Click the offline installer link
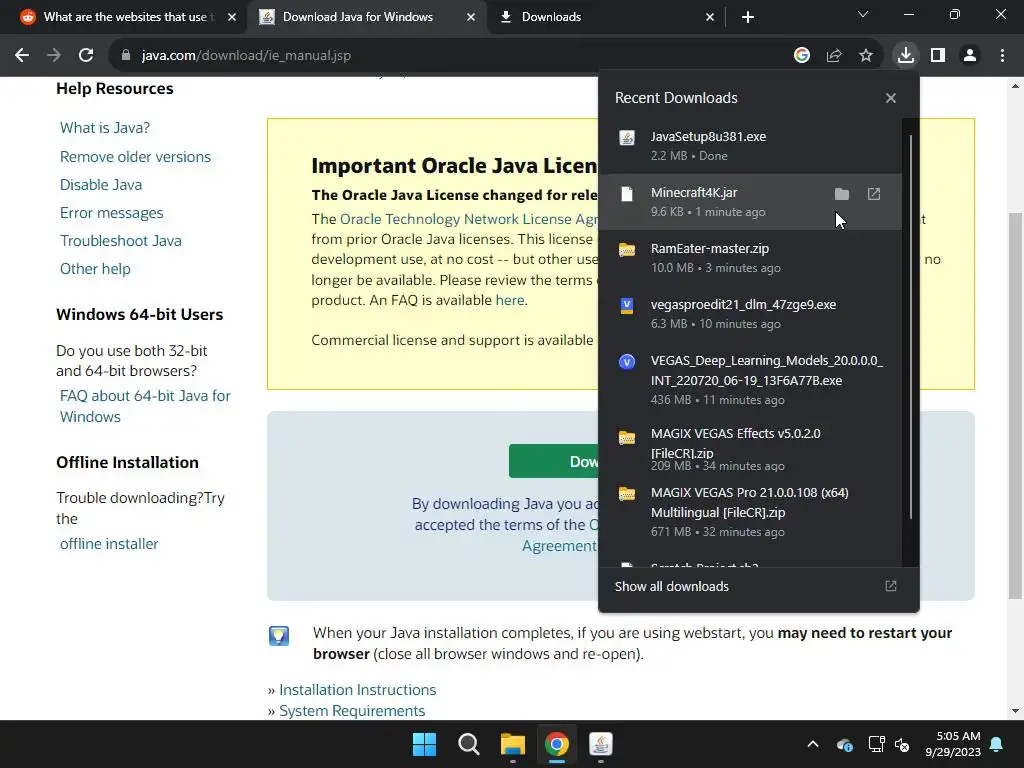 [x=109, y=544]
